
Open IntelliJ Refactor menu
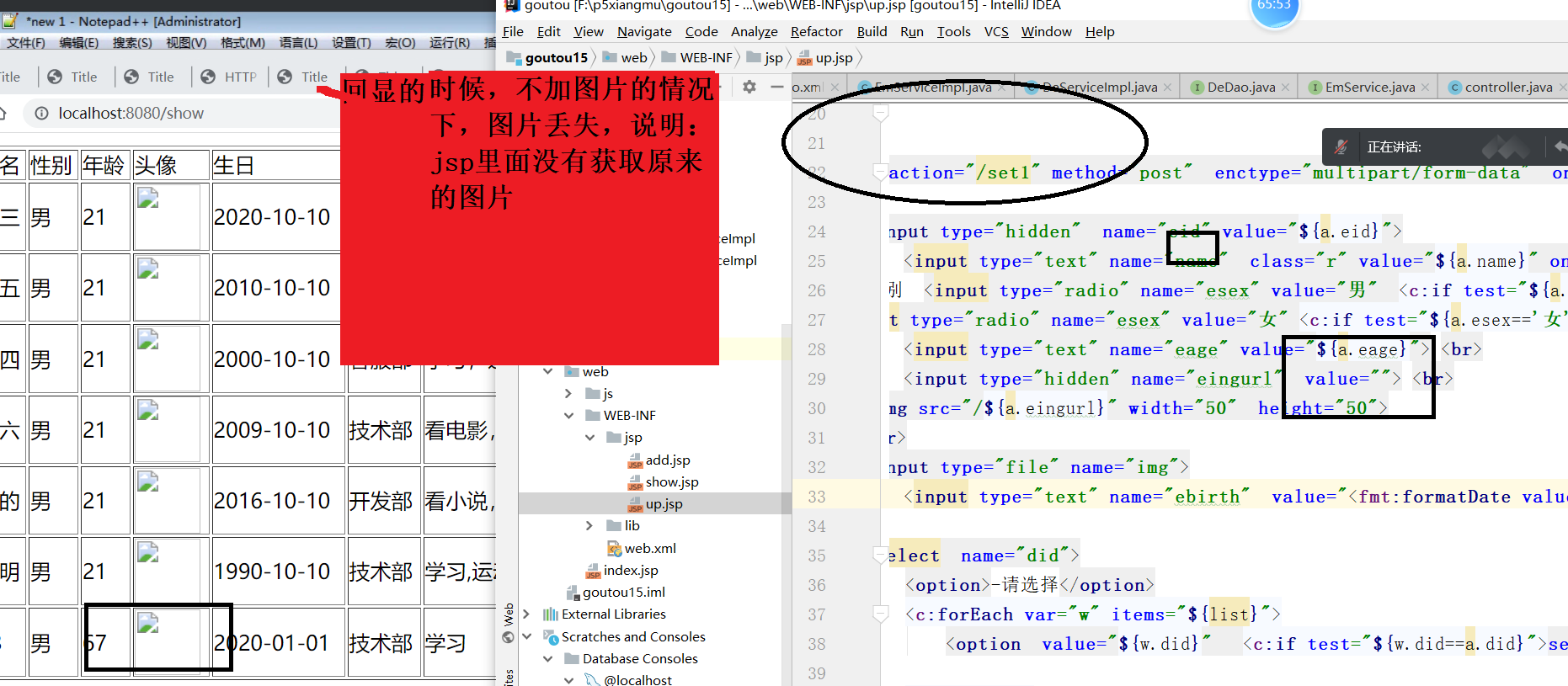pos(816,32)
